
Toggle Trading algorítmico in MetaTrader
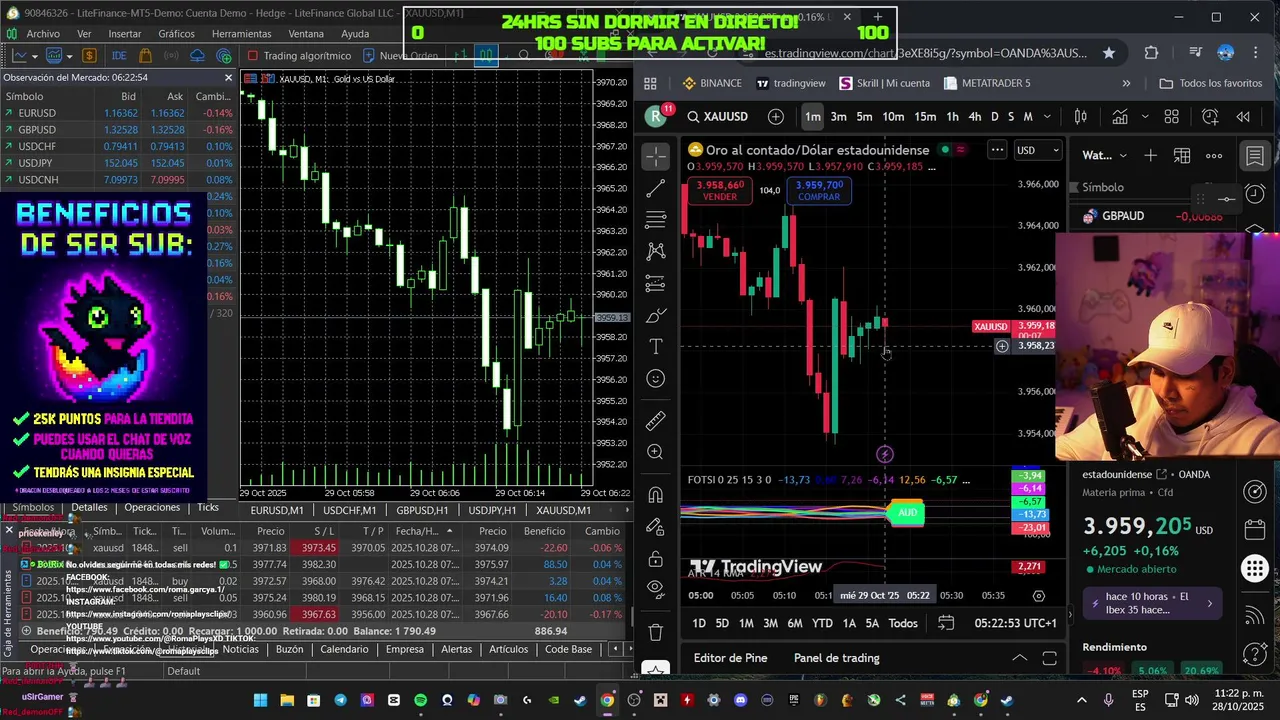coord(299,56)
